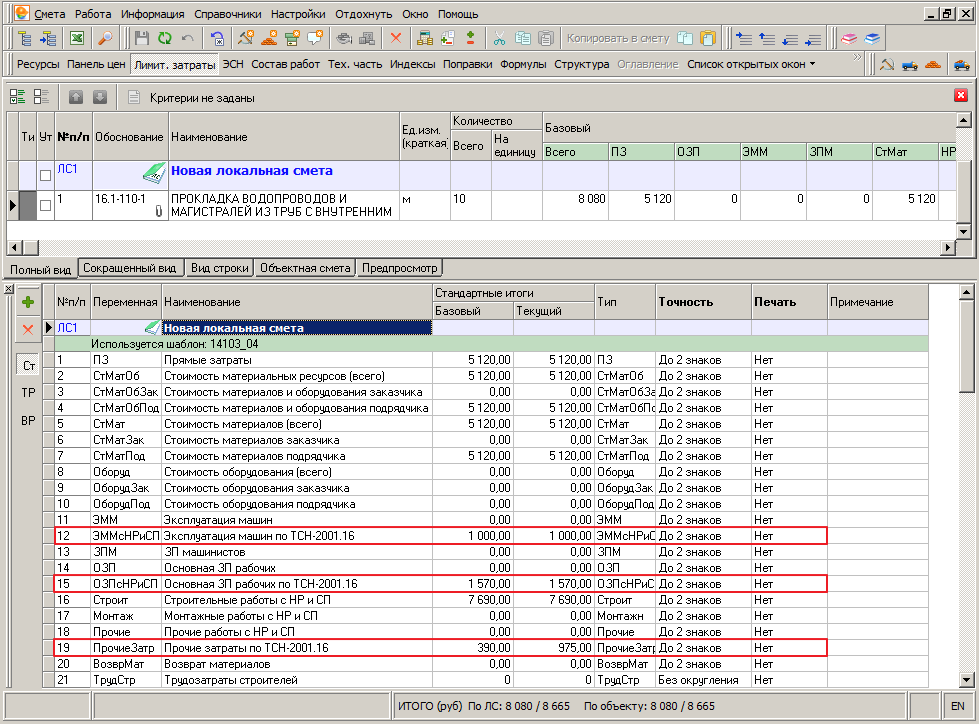Viewport: 979px width, 724px height.
Task: Switch to the Объектная смета tab
Action: 305,268
